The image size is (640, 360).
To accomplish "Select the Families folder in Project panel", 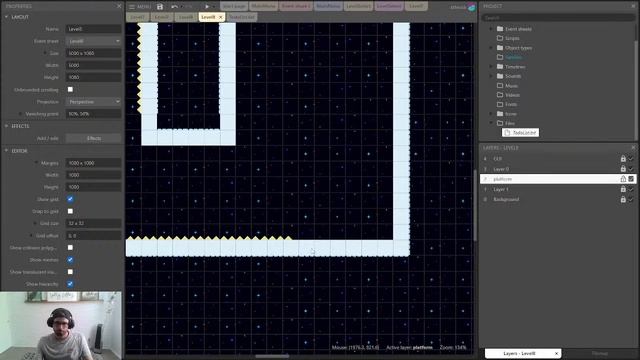I will tap(513, 57).
